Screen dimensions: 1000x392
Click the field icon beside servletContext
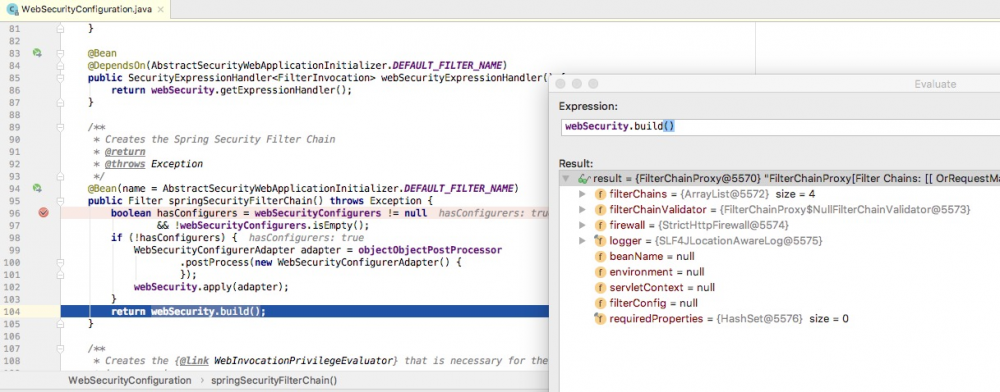[x=600, y=287]
